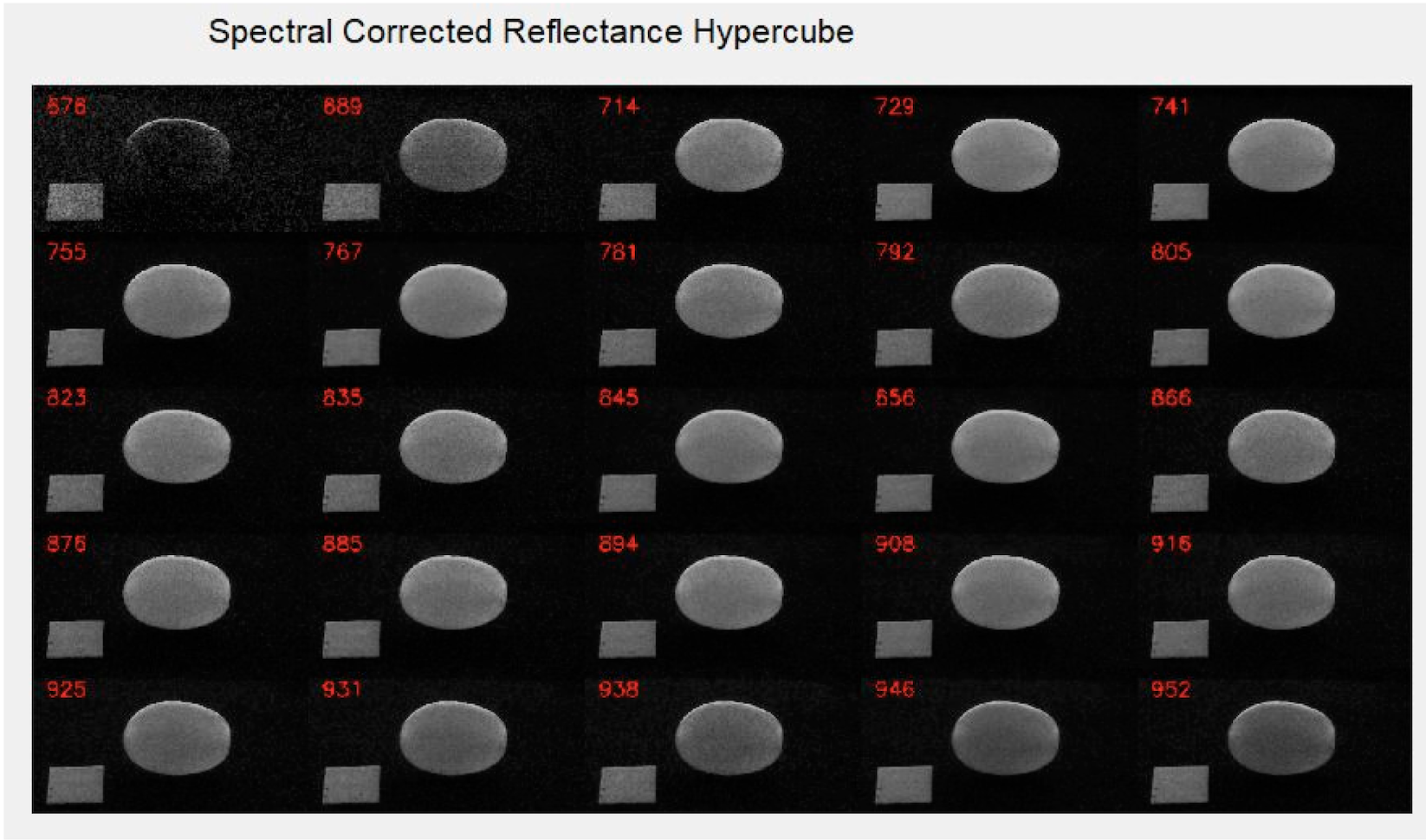Click the square patch in band 925

coord(75,785)
